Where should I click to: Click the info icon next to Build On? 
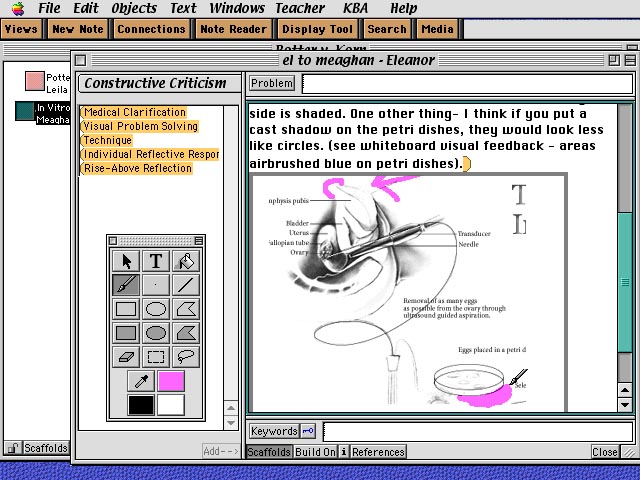pos(344,452)
